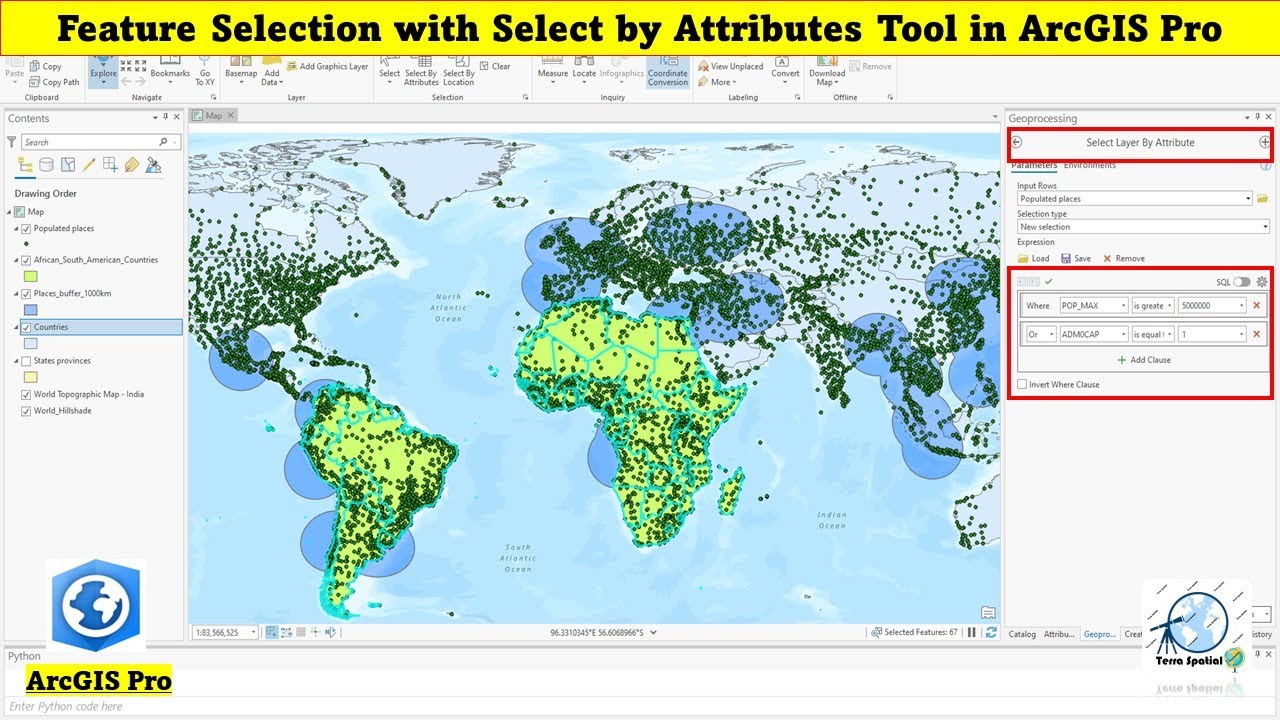Click the Locate tool

point(585,70)
